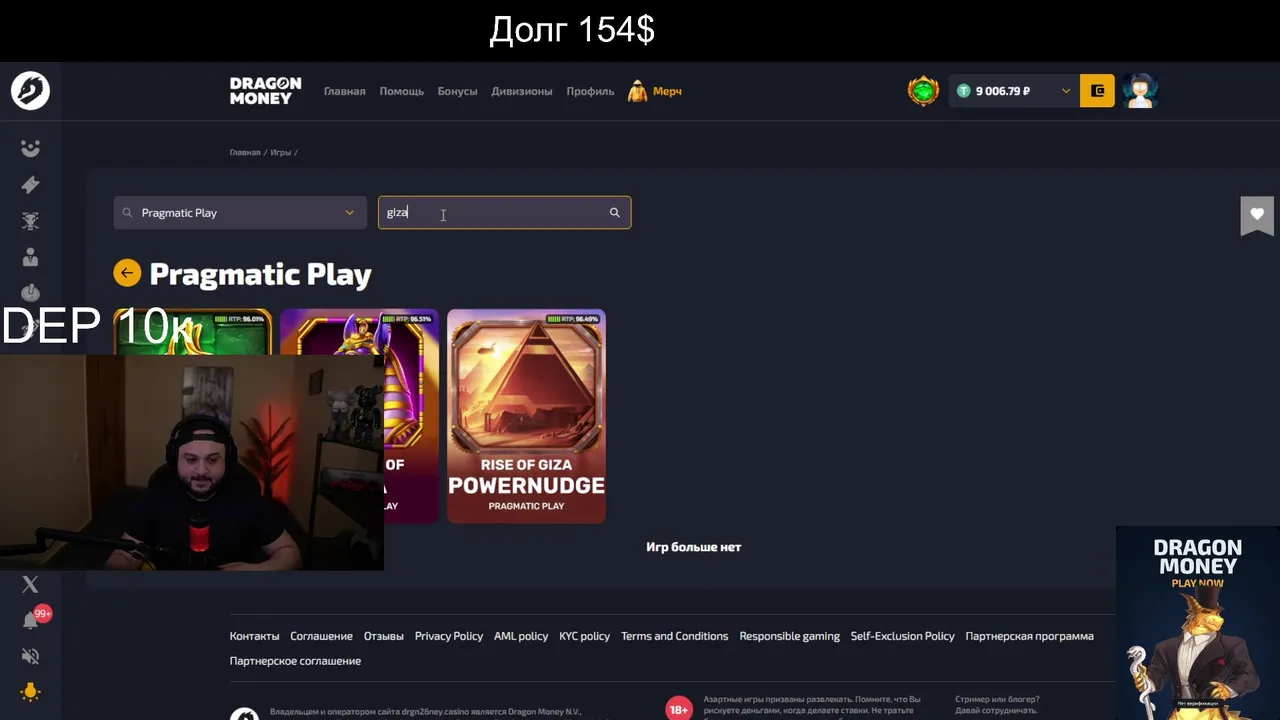Open the X social link icon
1280x720 pixels.
point(30,585)
